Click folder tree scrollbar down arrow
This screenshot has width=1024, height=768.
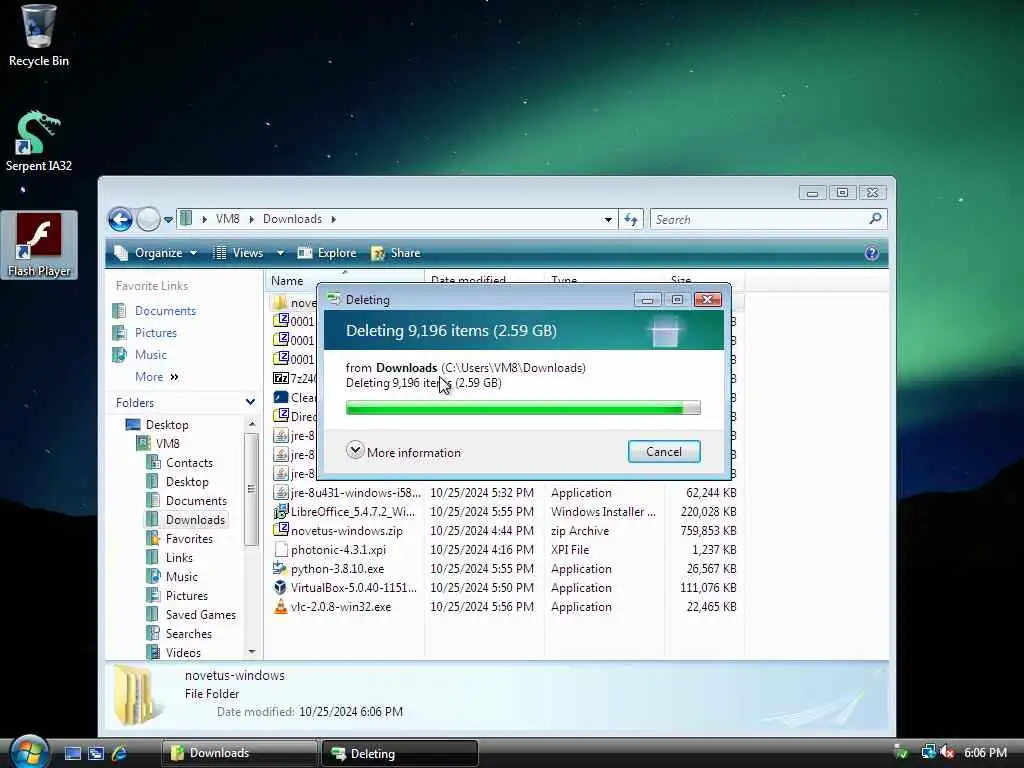pos(251,652)
